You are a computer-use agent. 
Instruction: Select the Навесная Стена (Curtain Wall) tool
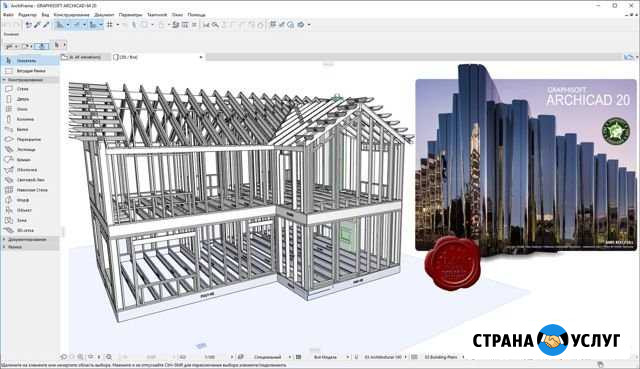tap(30, 190)
